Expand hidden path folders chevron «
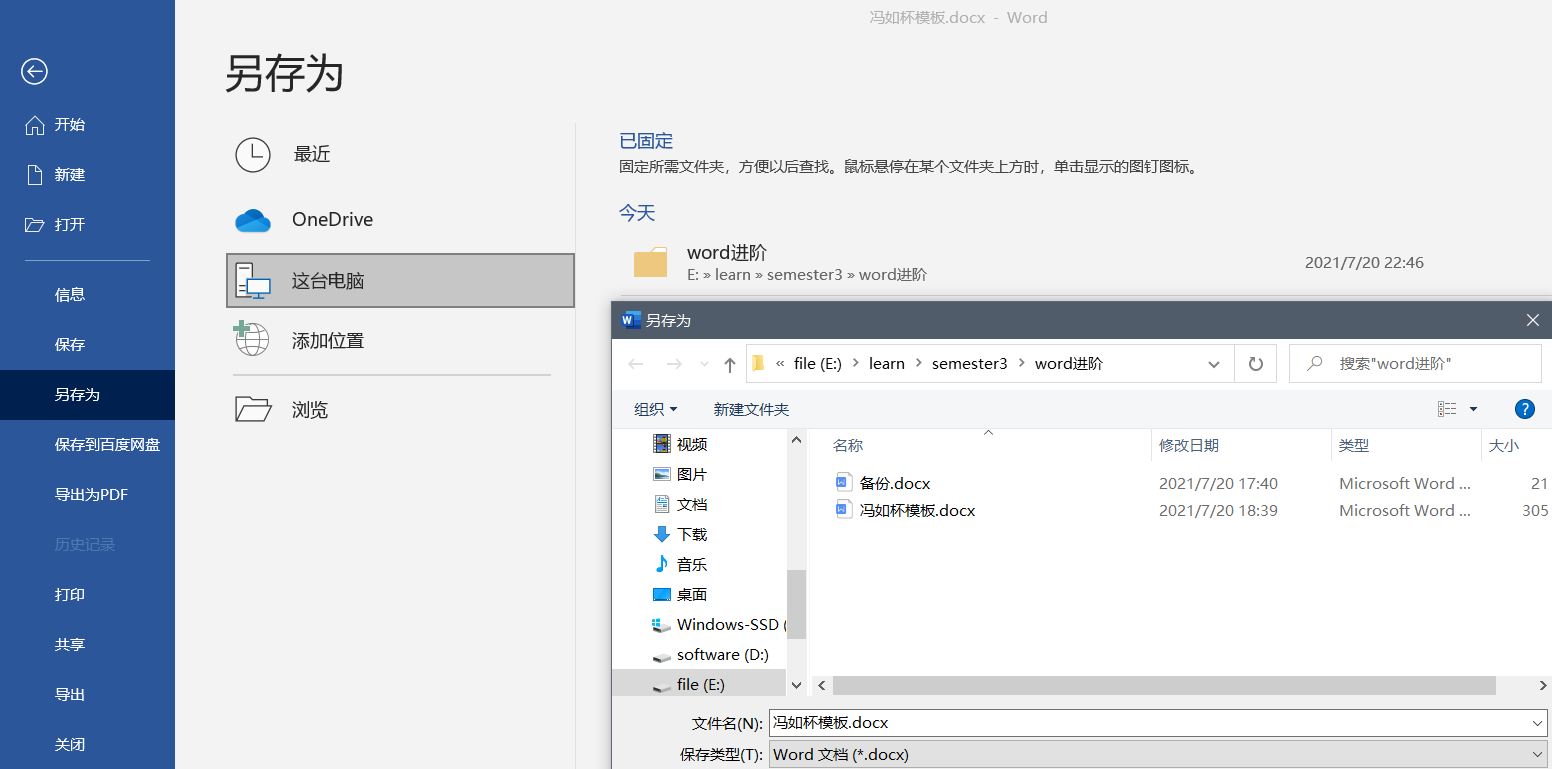The width and height of the screenshot is (1552, 769). [x=780, y=364]
